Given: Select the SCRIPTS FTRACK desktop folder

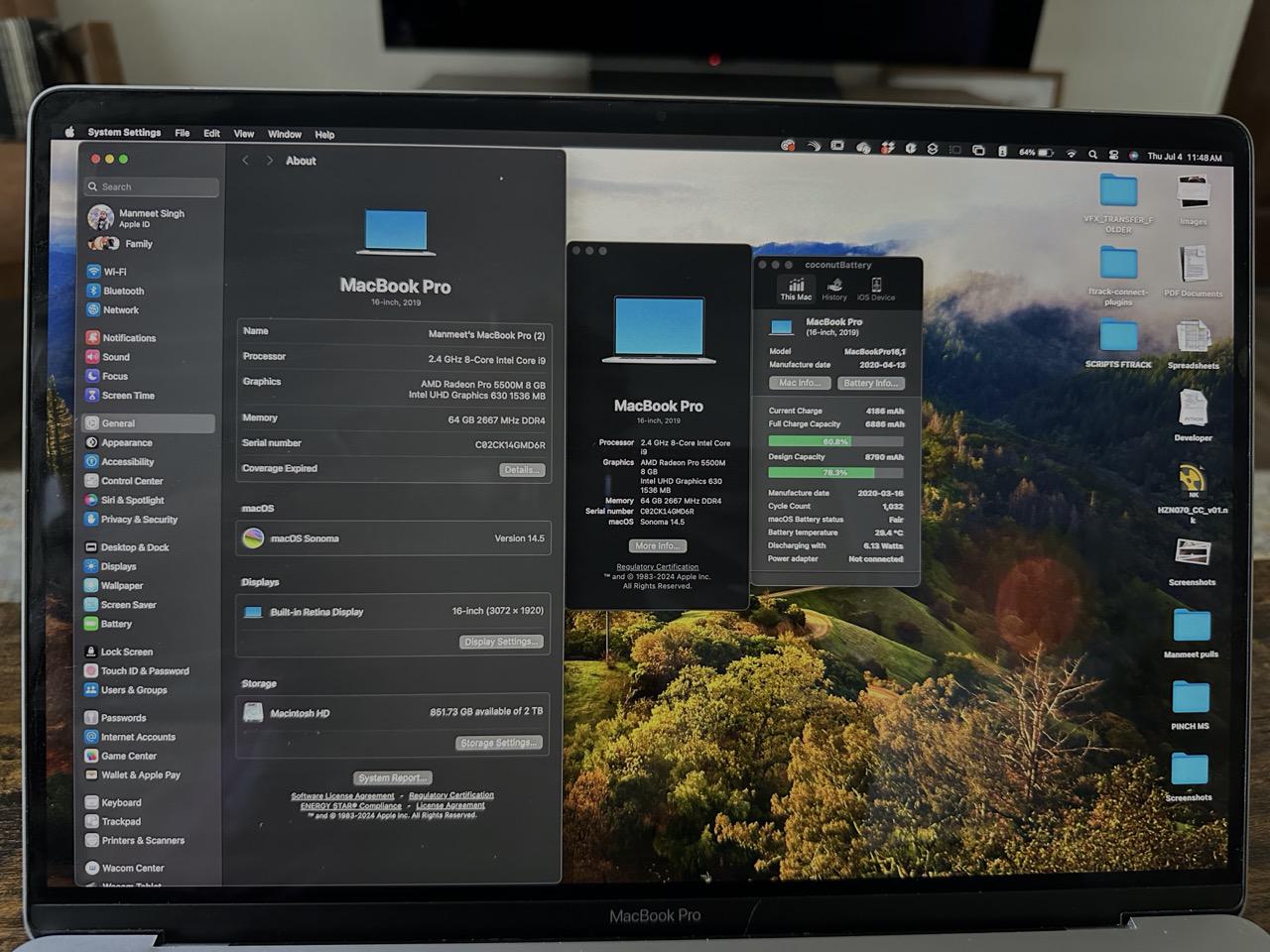Looking at the screenshot, I should [1118, 344].
